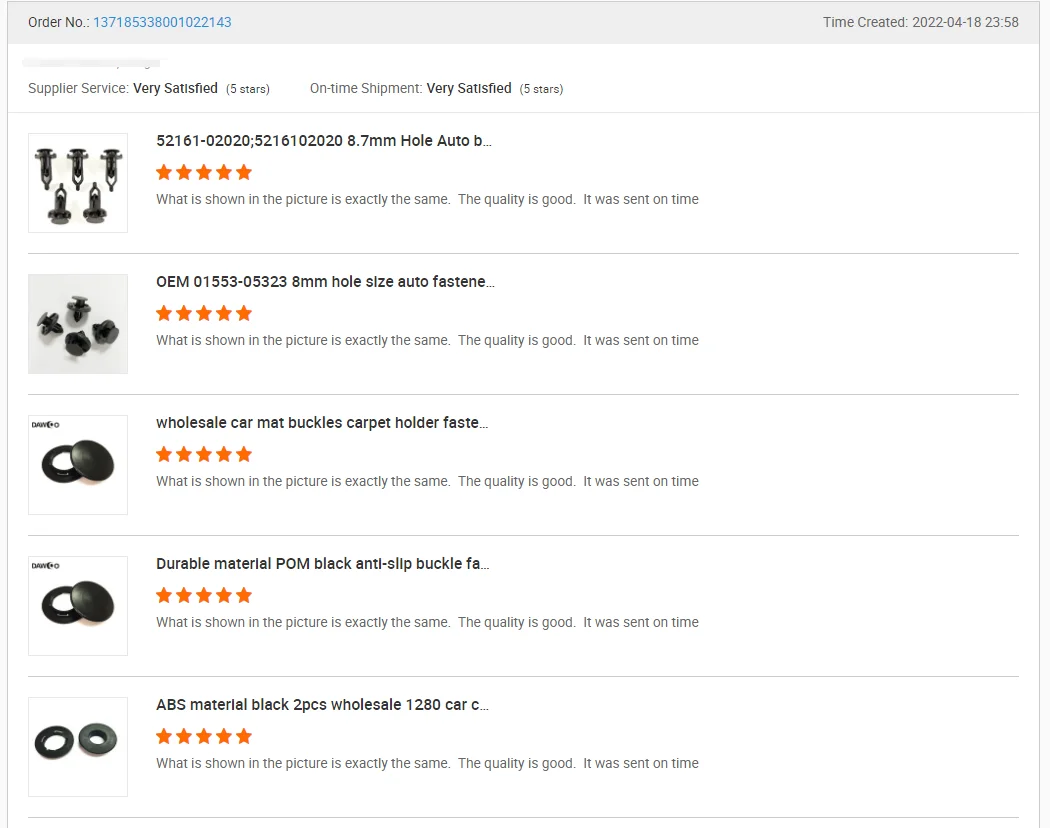Click the star rating under 52161-02020 product
1050x828 pixels.
[x=204, y=172]
